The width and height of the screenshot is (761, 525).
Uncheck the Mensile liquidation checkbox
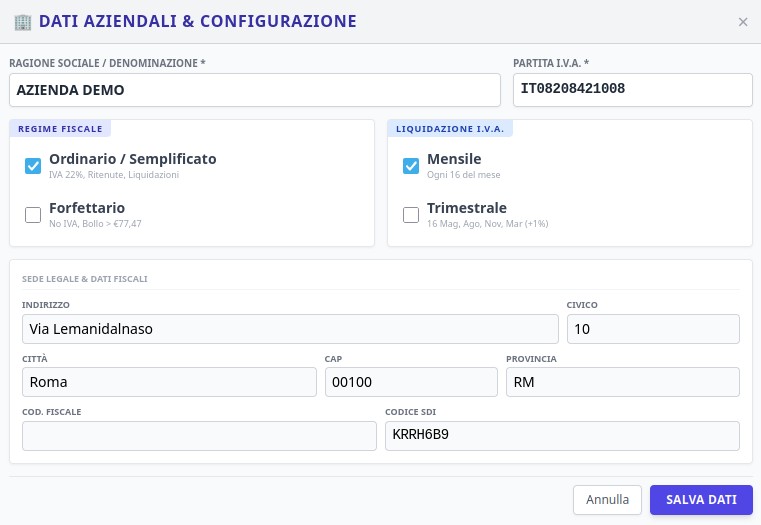[411, 166]
